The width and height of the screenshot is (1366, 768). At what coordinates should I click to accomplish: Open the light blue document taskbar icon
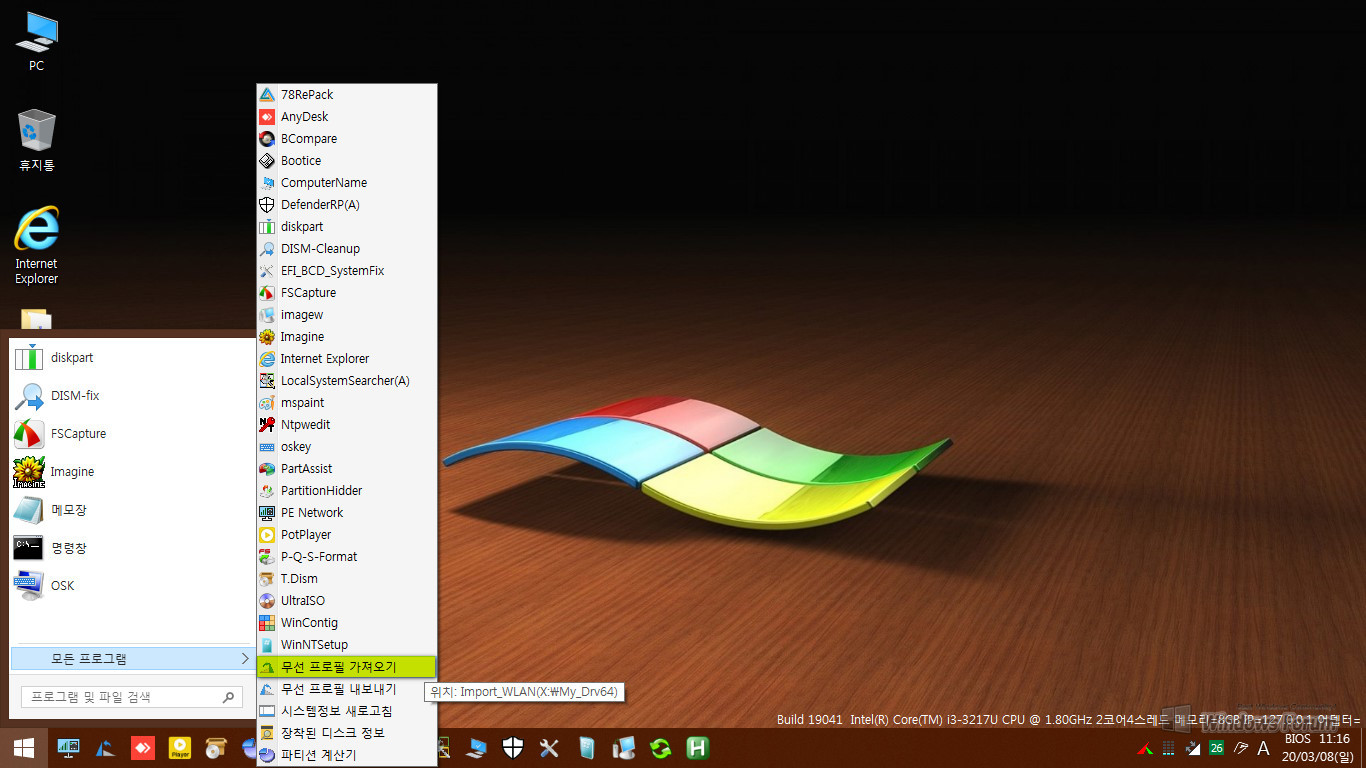tap(586, 748)
